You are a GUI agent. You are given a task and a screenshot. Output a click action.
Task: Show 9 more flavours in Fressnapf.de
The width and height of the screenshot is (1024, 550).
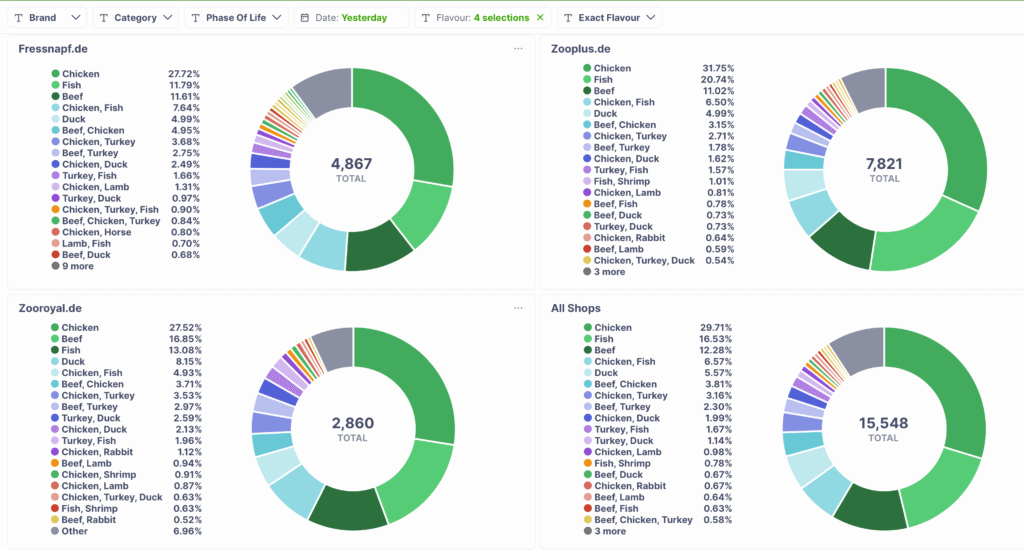76,266
